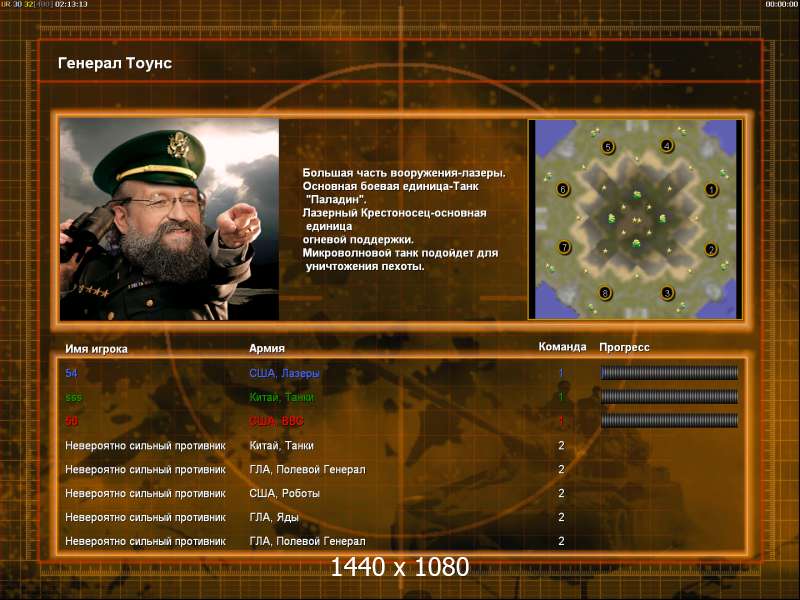Click the line 'Основная боевая единица-Танк'
The image size is (800, 600).
pos(390,186)
